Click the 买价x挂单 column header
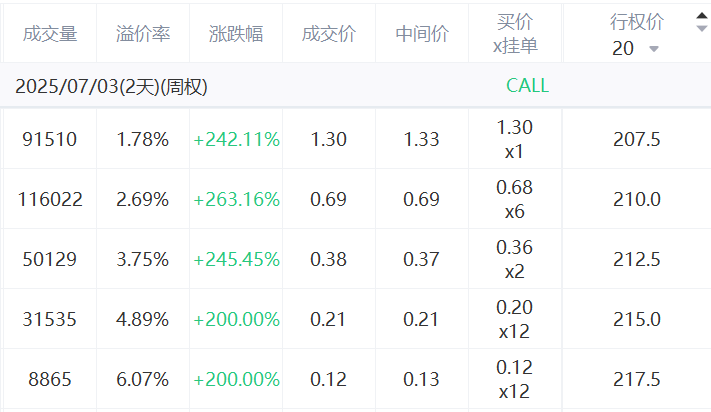Image resolution: width=711 pixels, height=412 pixels. [x=515, y=34]
